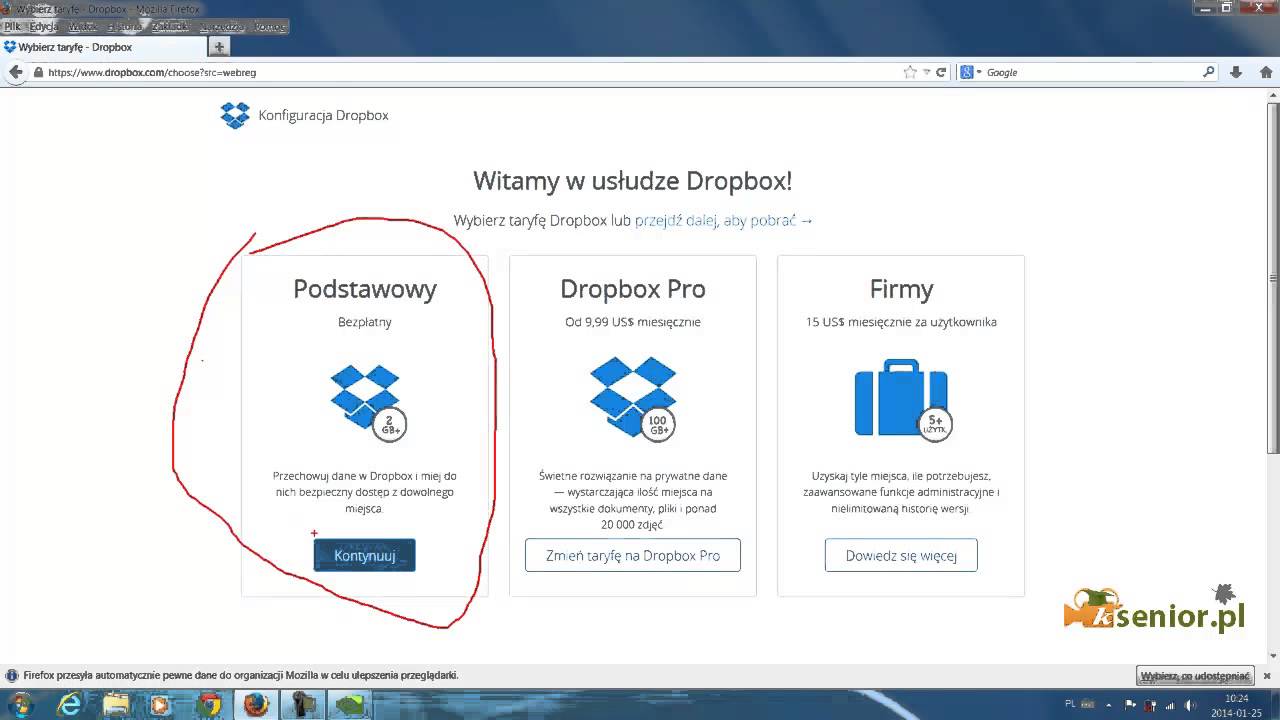Screen dimensions: 1280x720
Task: Bookmark this page with the star icon
Action: tap(910, 72)
